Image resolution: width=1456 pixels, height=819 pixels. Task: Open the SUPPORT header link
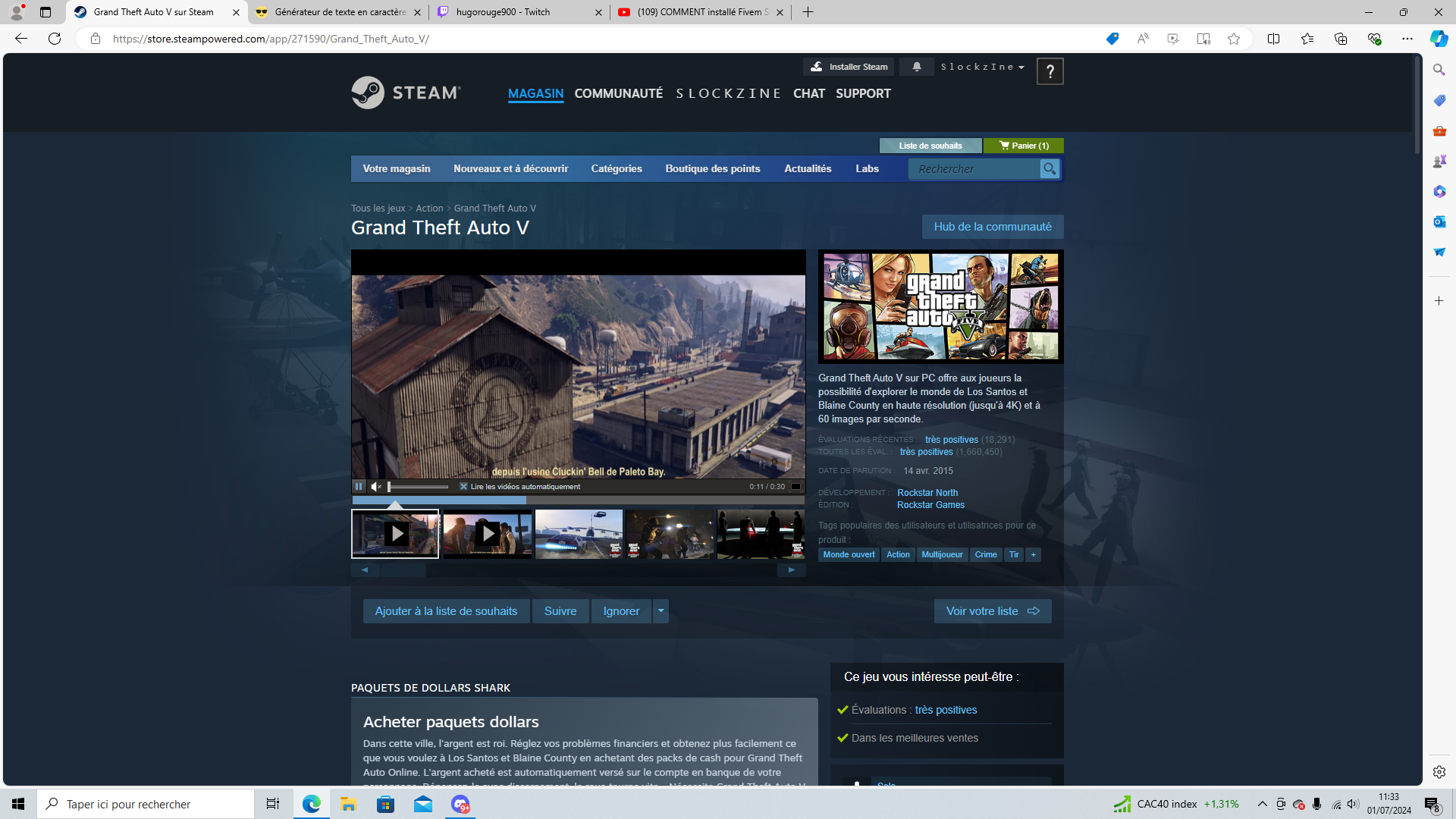(x=863, y=93)
